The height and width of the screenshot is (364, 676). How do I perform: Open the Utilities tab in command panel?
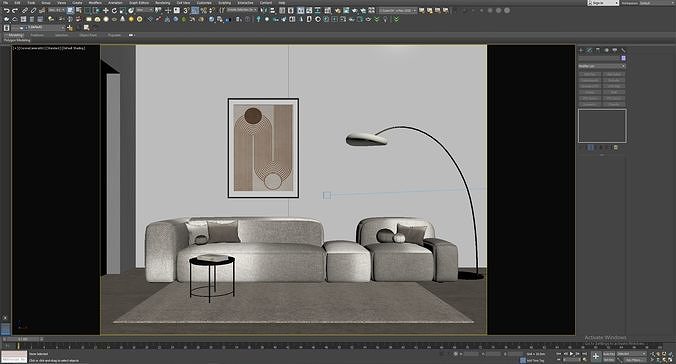[623, 50]
